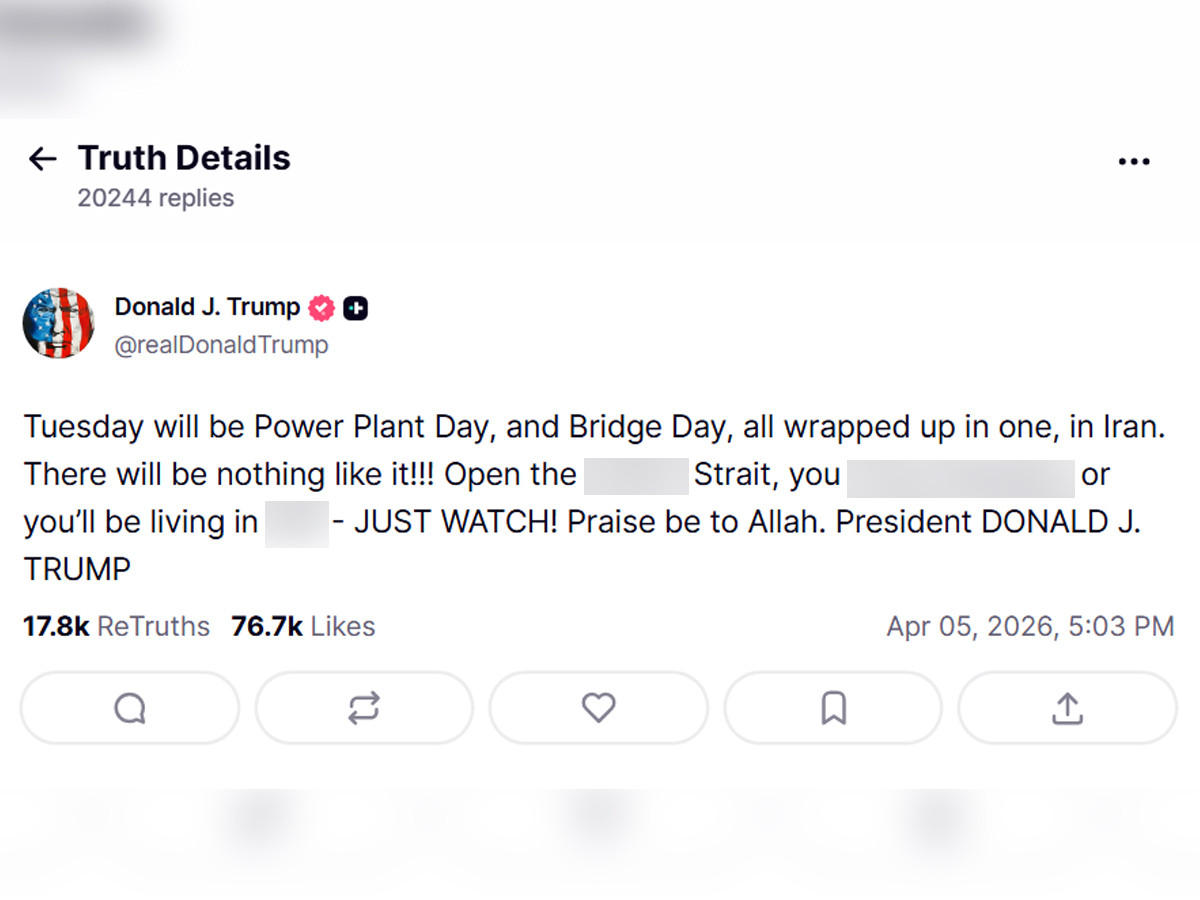Click the red verified badge
The width and height of the screenshot is (1200, 900).
coord(321,308)
